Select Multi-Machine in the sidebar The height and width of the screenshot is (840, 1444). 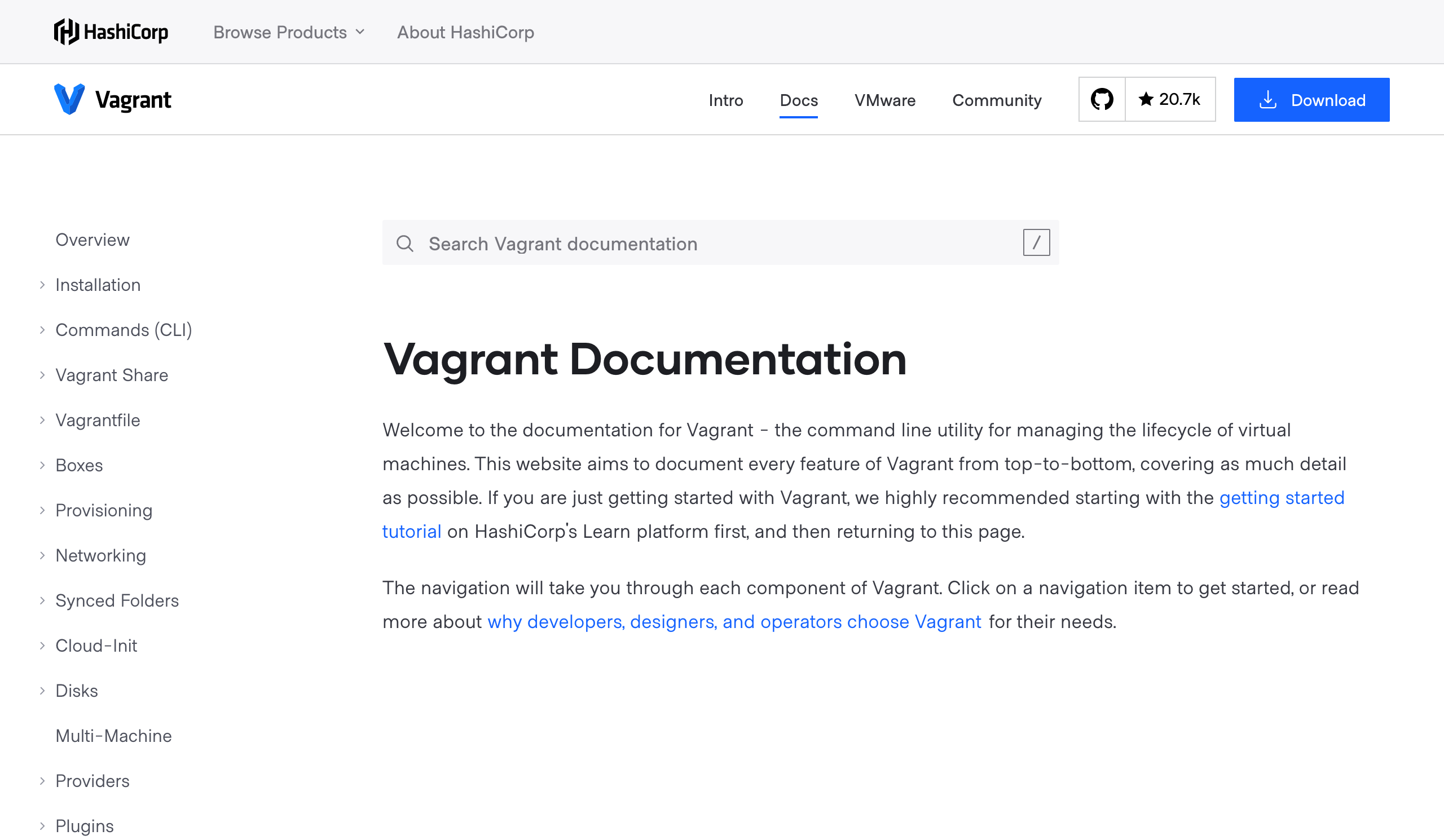[113, 736]
